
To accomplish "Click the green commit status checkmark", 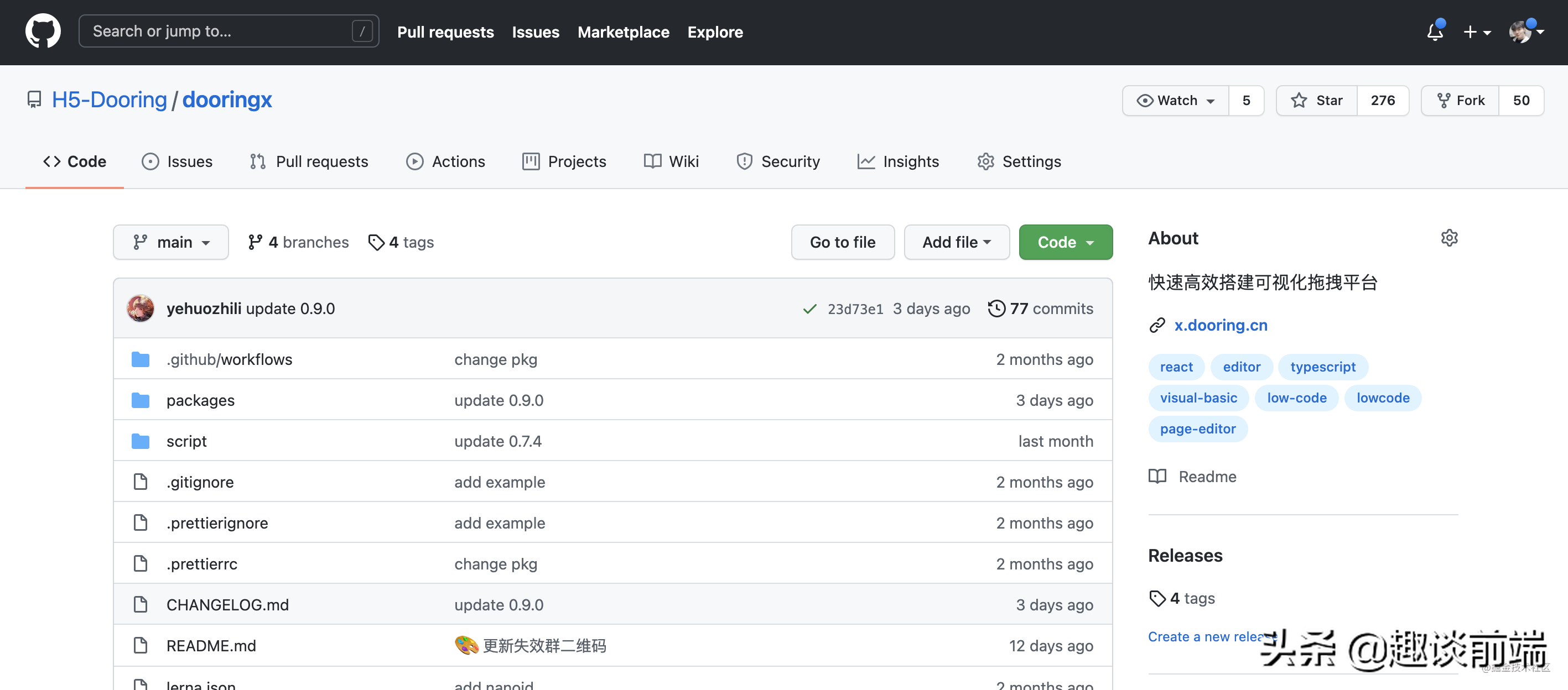I will point(809,309).
